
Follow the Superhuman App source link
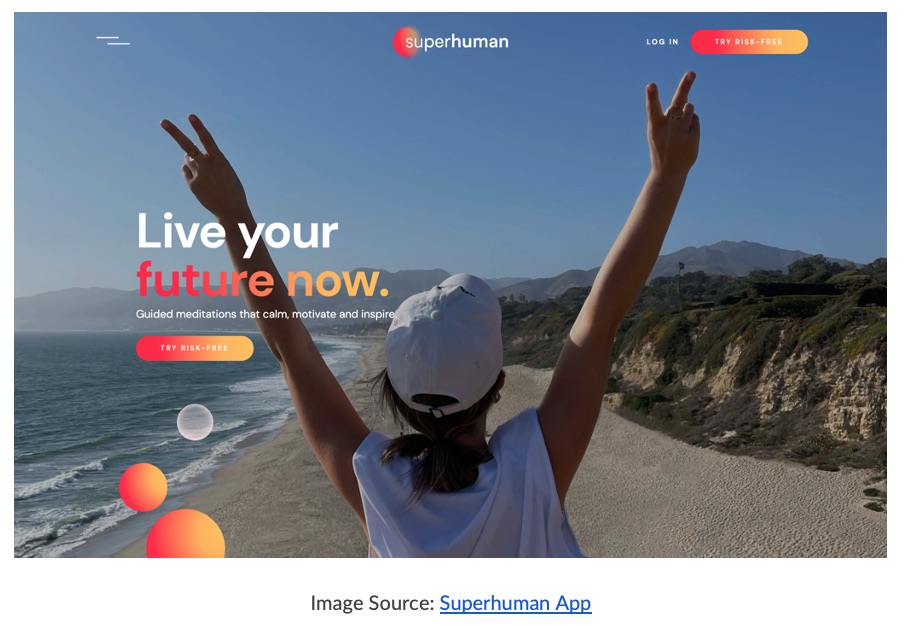[x=515, y=603]
